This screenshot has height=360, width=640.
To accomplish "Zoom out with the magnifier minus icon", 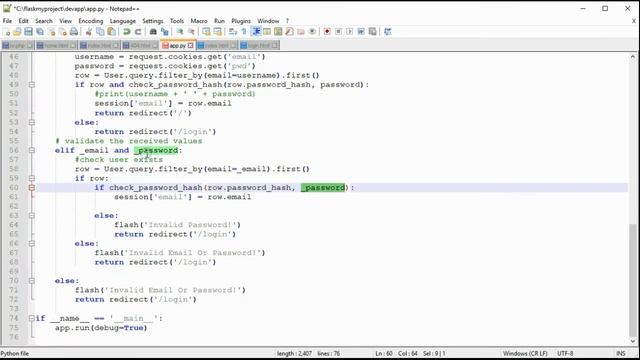I will [191, 32].
